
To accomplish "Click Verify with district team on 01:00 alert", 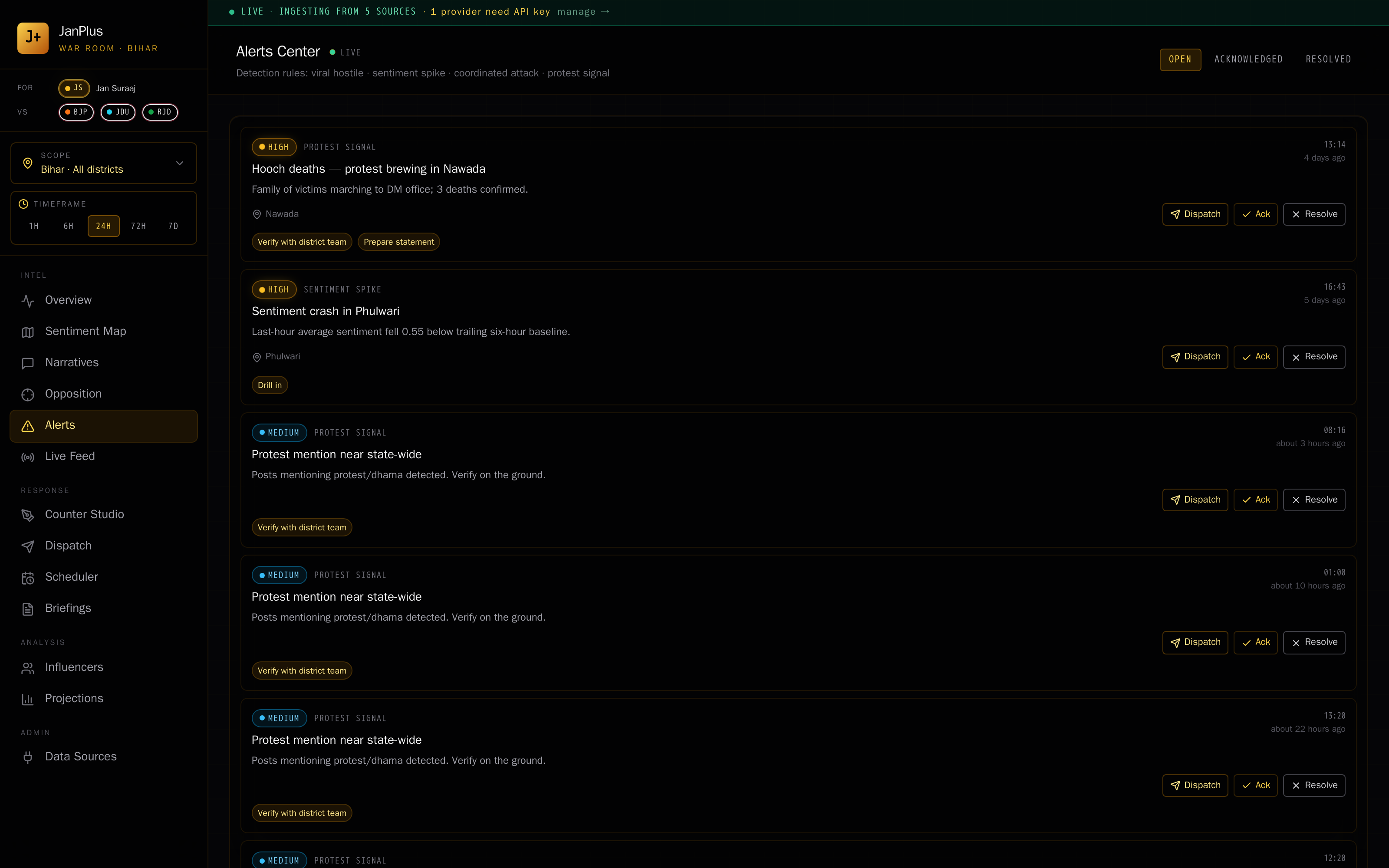I will point(302,671).
